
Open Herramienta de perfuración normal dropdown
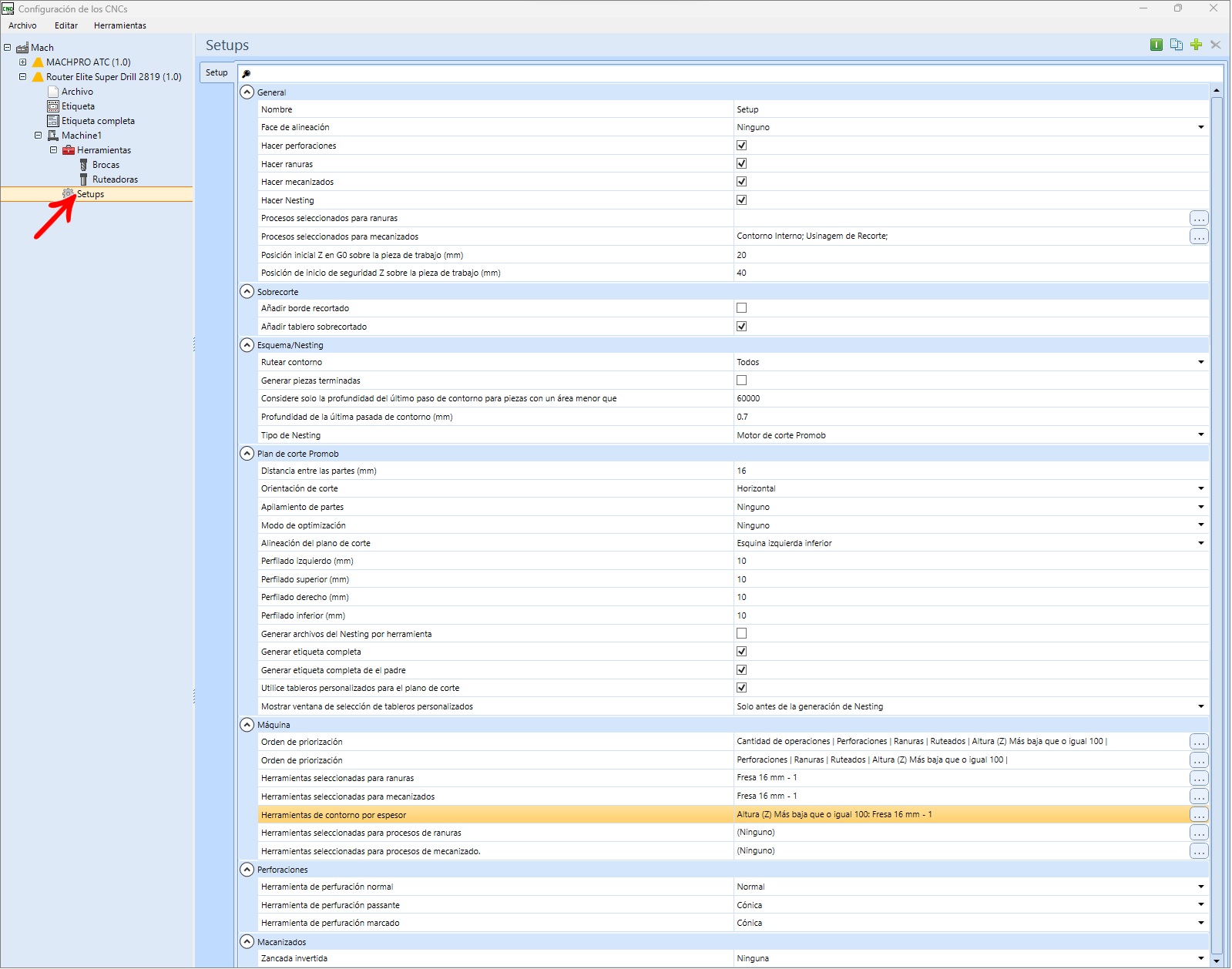(x=1200, y=887)
